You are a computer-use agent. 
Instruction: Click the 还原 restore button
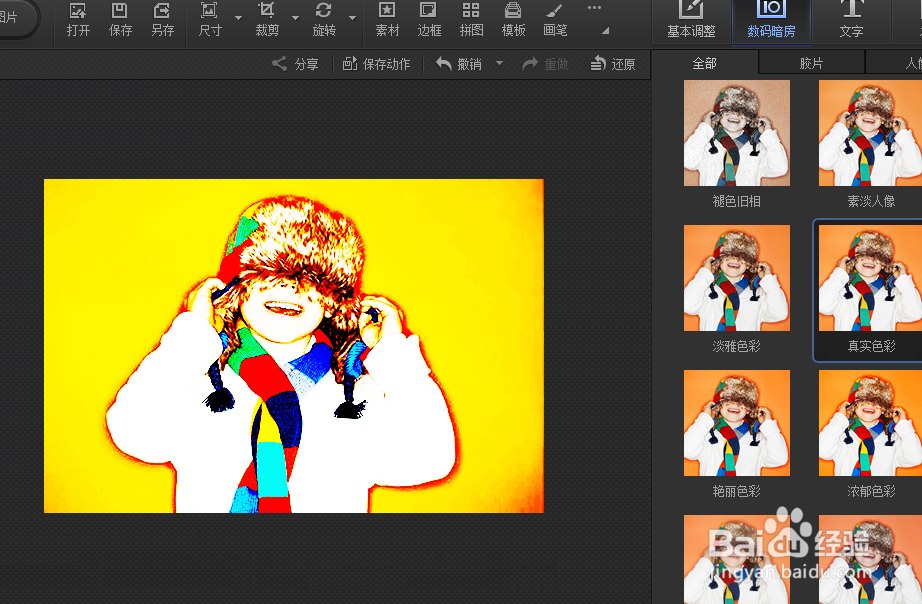coord(613,64)
